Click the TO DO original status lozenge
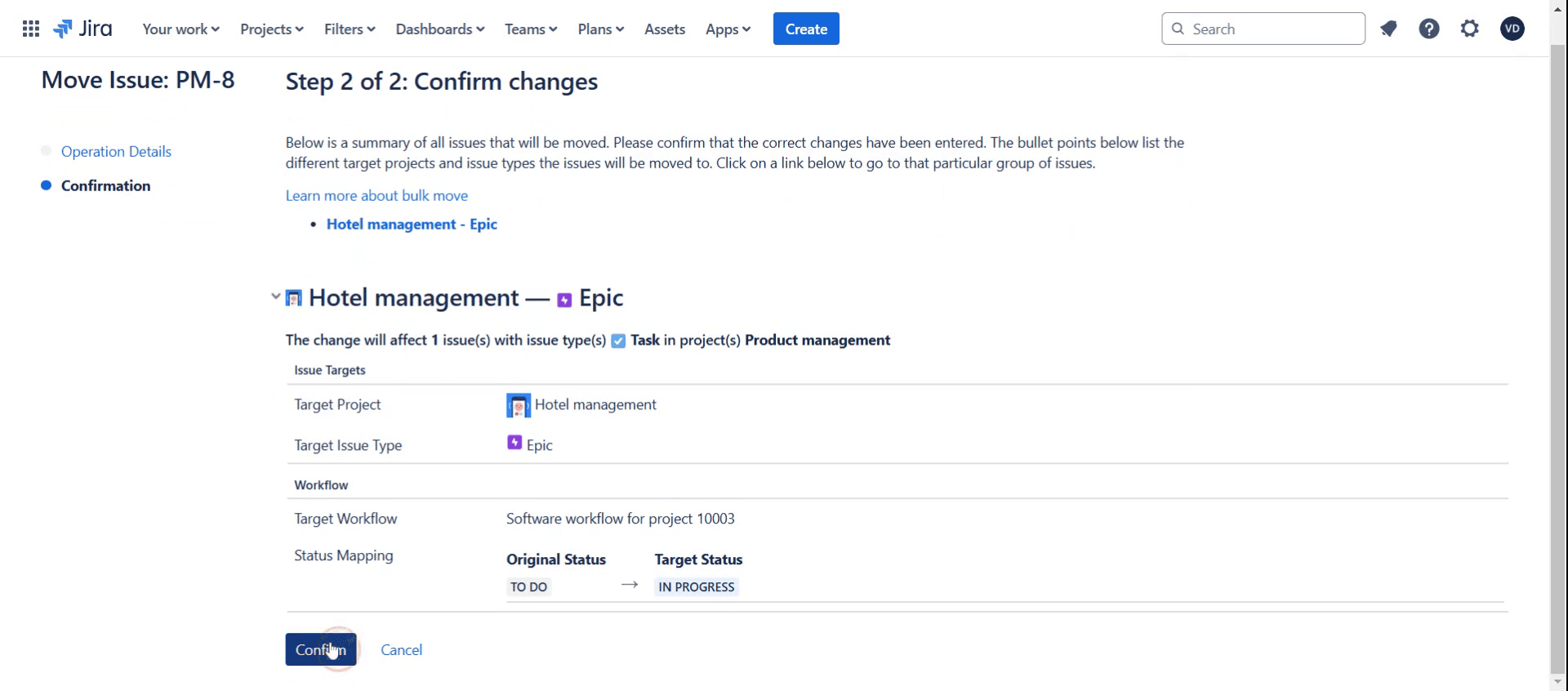1568x691 pixels. pyautogui.click(x=528, y=587)
